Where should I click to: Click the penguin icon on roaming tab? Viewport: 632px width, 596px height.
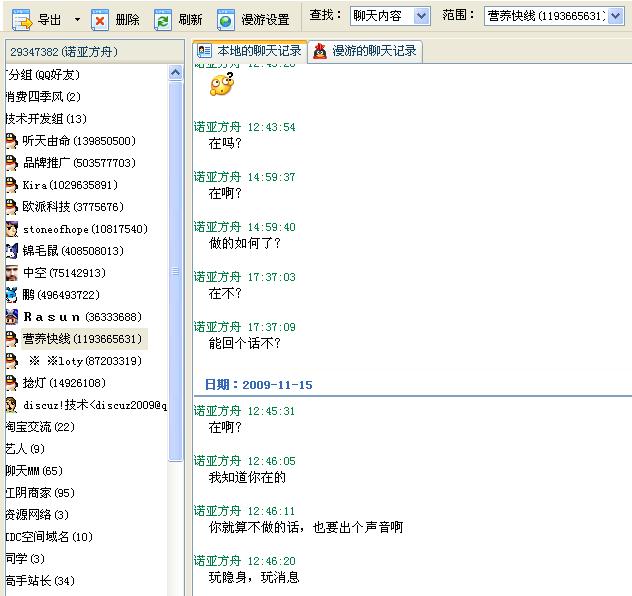tap(320, 51)
